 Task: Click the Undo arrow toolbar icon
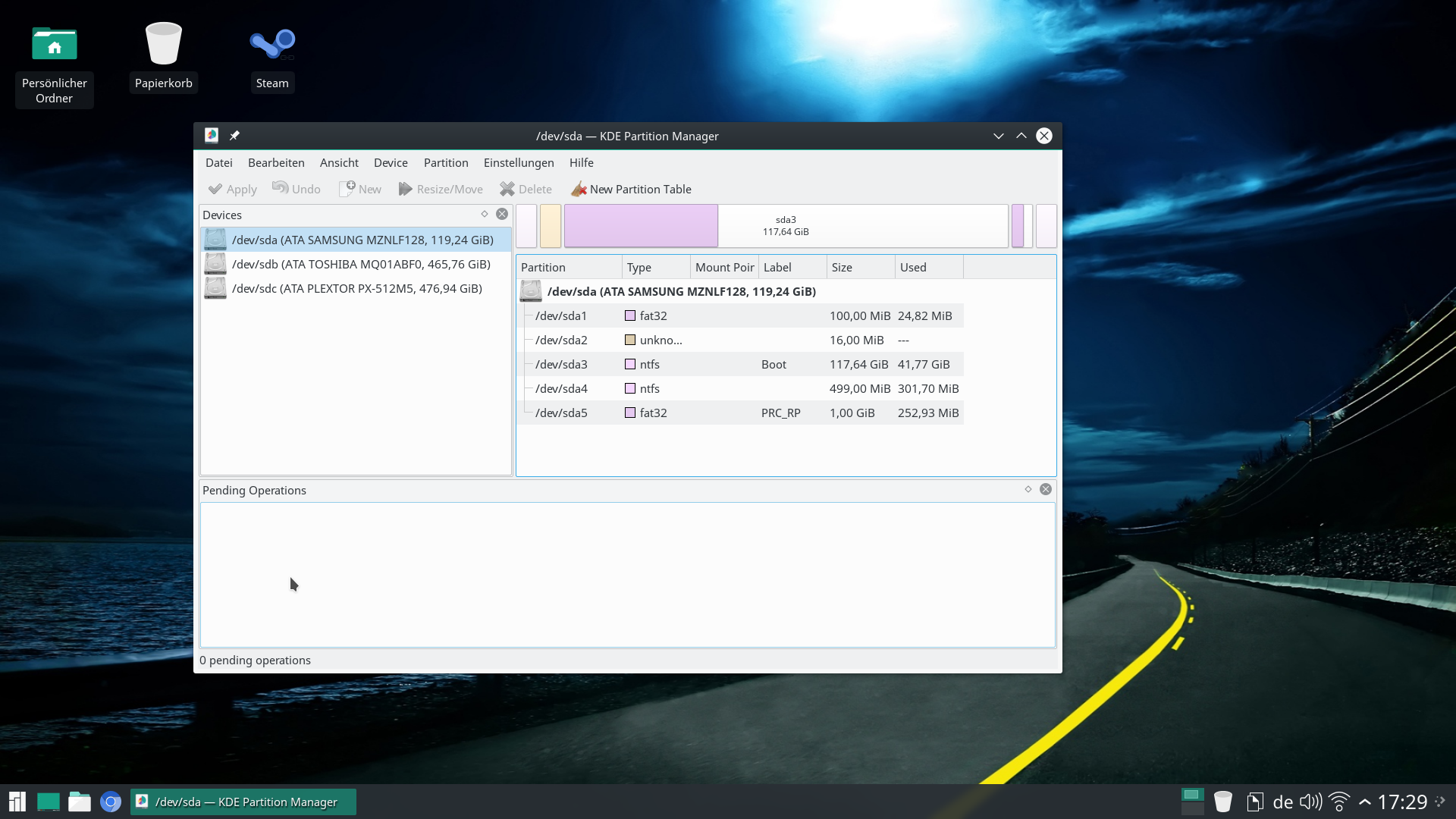point(280,188)
